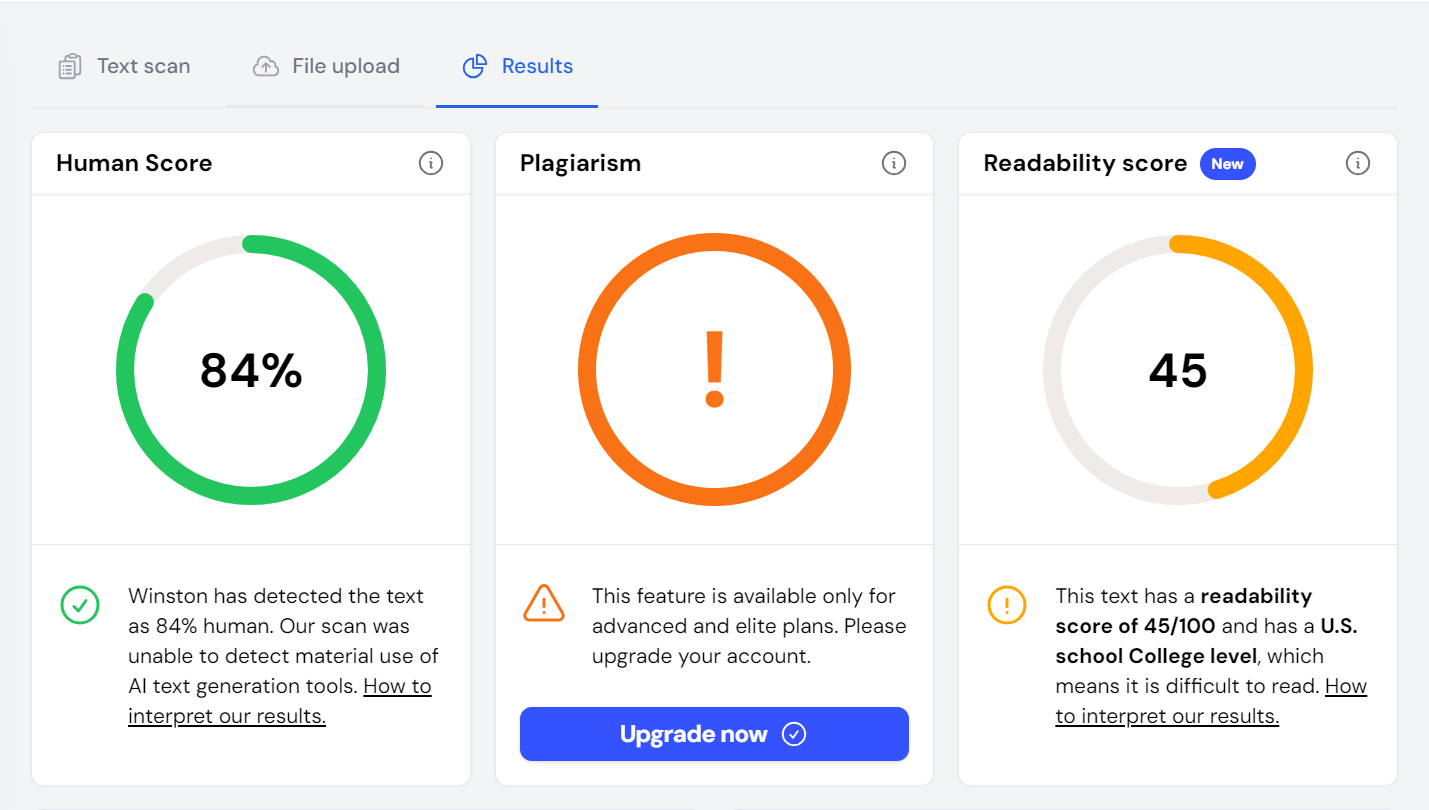Click the File upload cloud icon
This screenshot has width=1429, height=810.
tap(266, 67)
